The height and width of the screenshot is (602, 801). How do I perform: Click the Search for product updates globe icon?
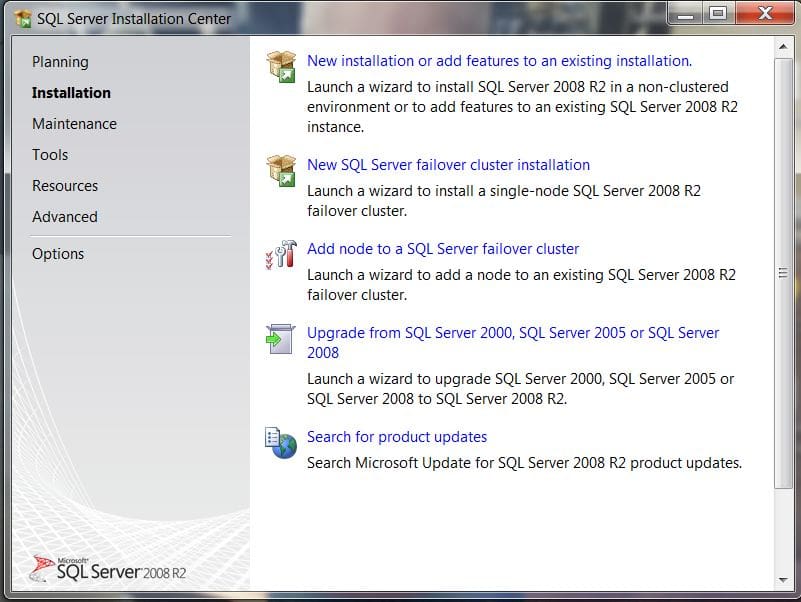pyautogui.click(x=281, y=443)
